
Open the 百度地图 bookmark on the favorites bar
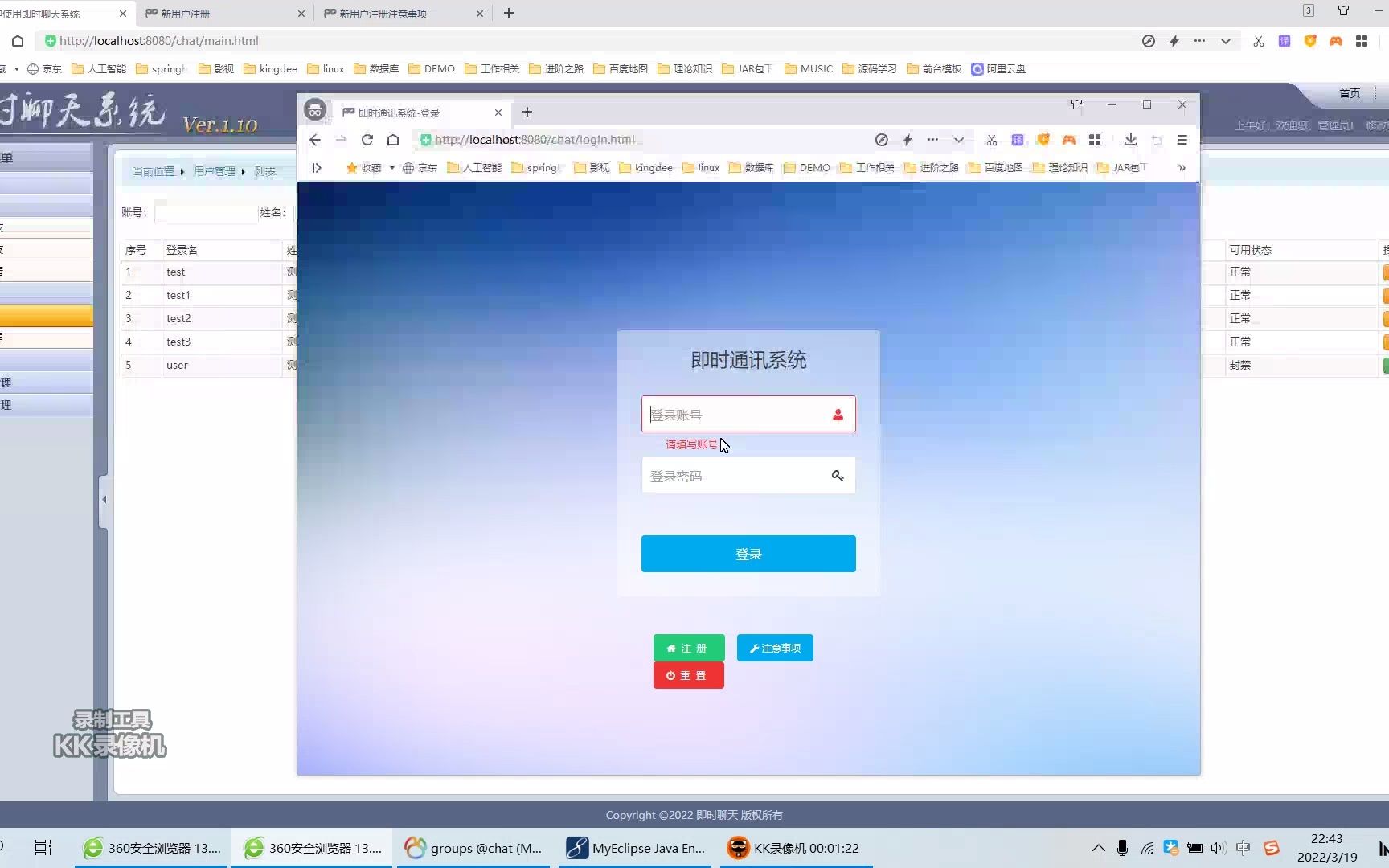(1002, 167)
